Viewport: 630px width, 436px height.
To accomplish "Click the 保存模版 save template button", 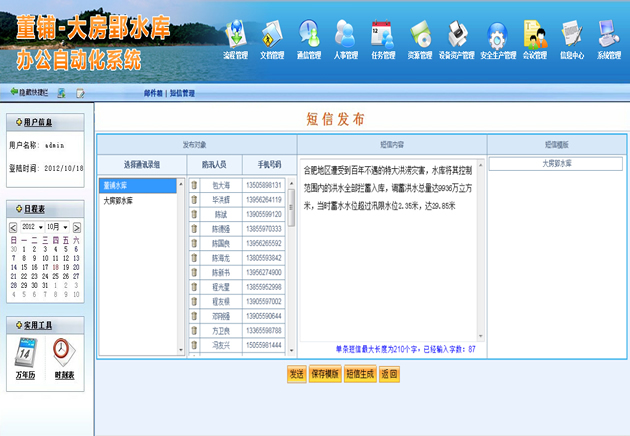I will coord(325,374).
